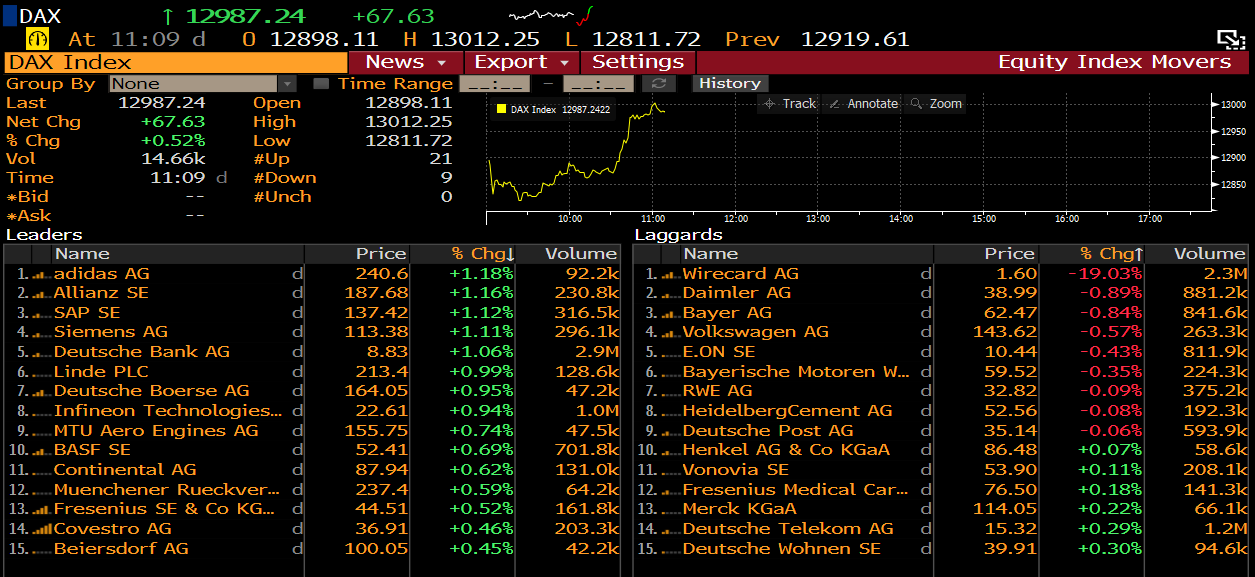Click the History button
This screenshot has width=1255, height=577.
[x=730, y=84]
